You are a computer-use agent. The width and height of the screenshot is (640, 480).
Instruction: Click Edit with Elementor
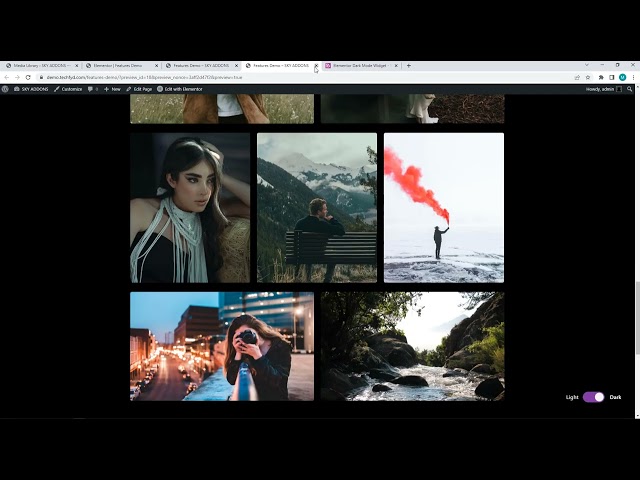pos(180,89)
